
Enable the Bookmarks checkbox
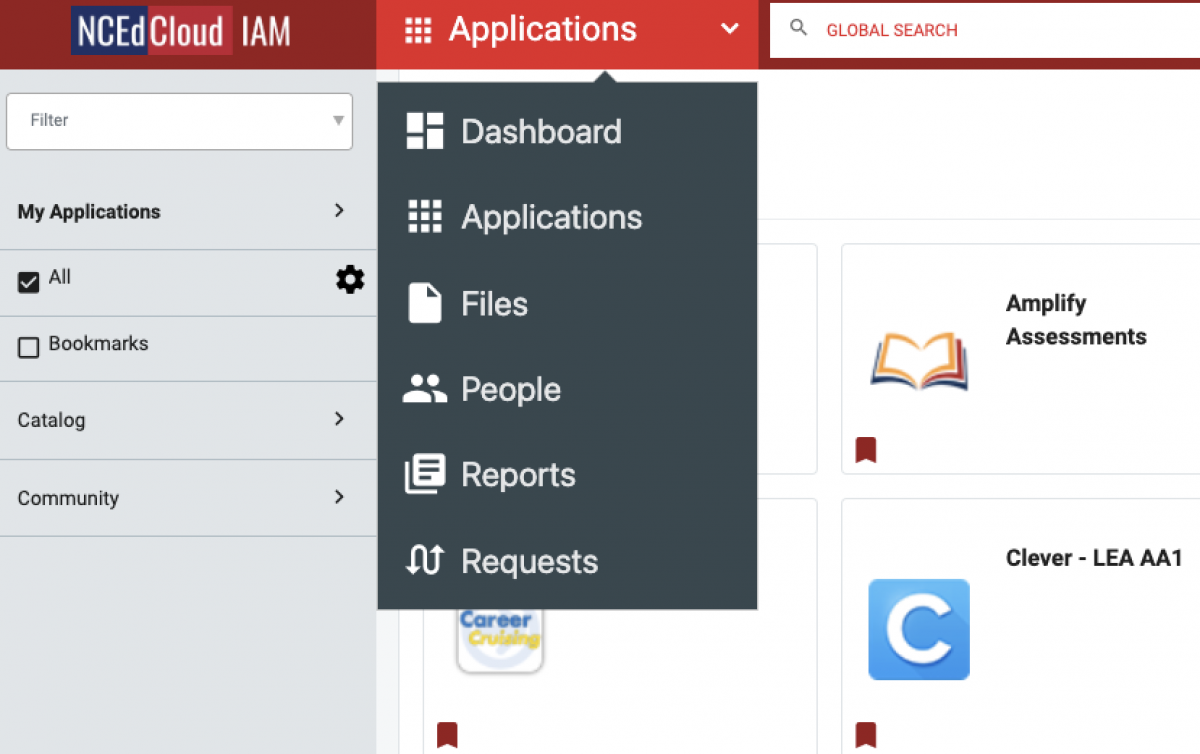tap(29, 345)
